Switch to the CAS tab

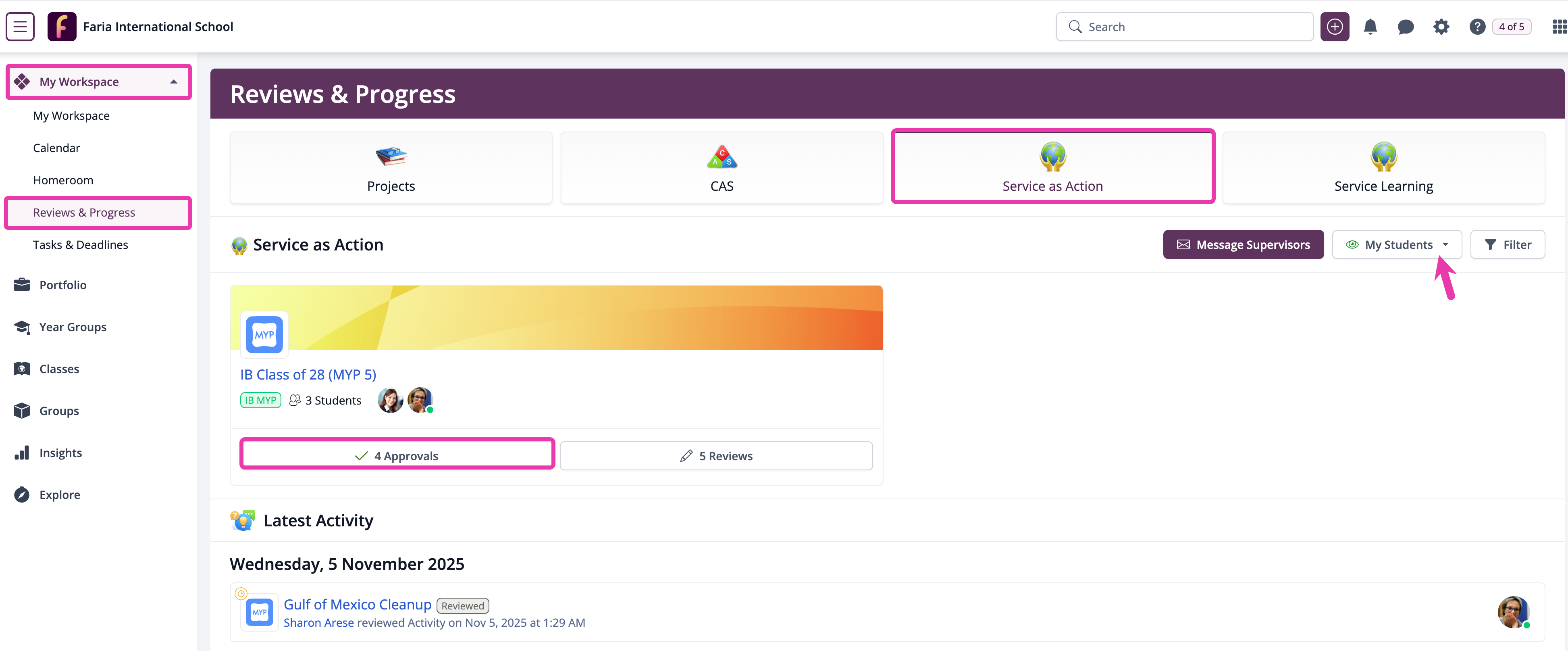point(721,167)
